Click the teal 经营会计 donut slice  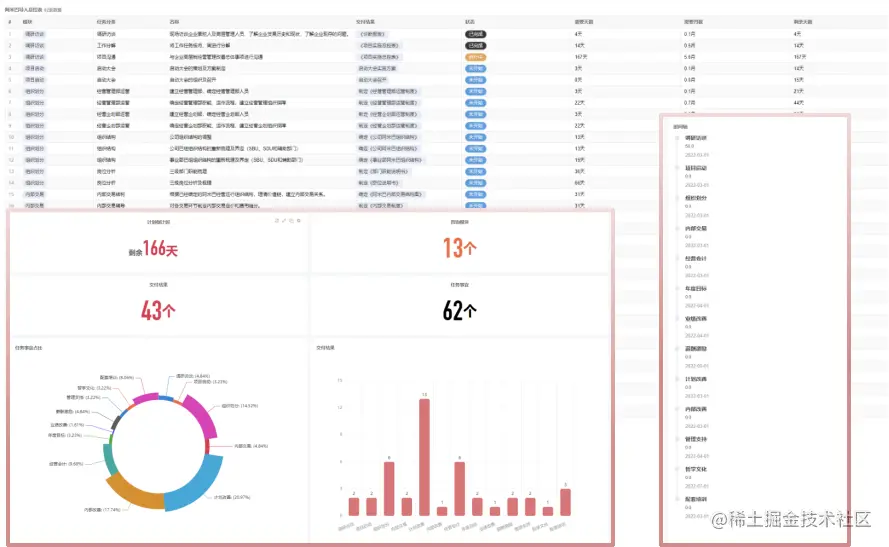109,460
